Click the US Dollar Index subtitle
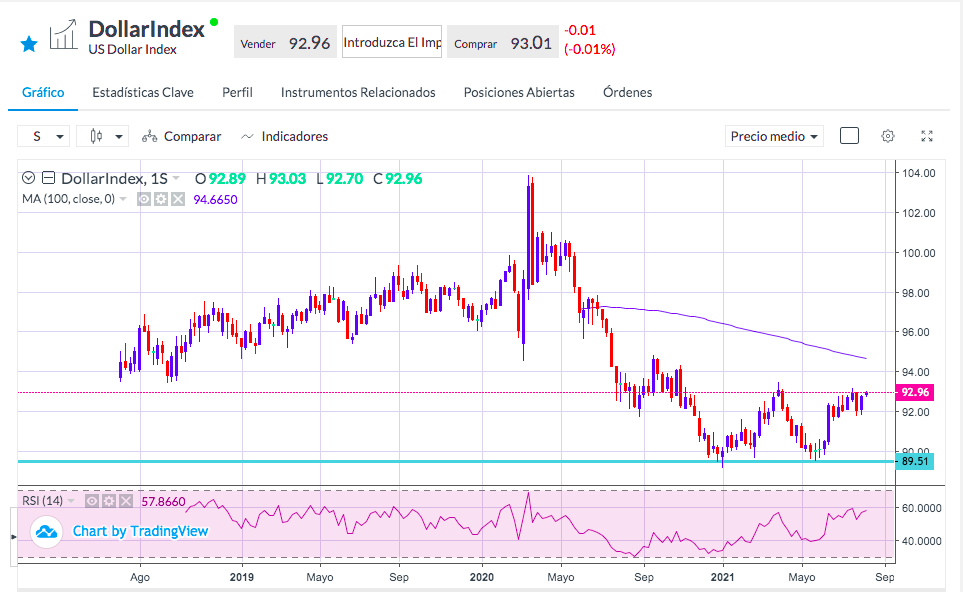Image resolution: width=963 pixels, height=592 pixels. tap(133, 50)
